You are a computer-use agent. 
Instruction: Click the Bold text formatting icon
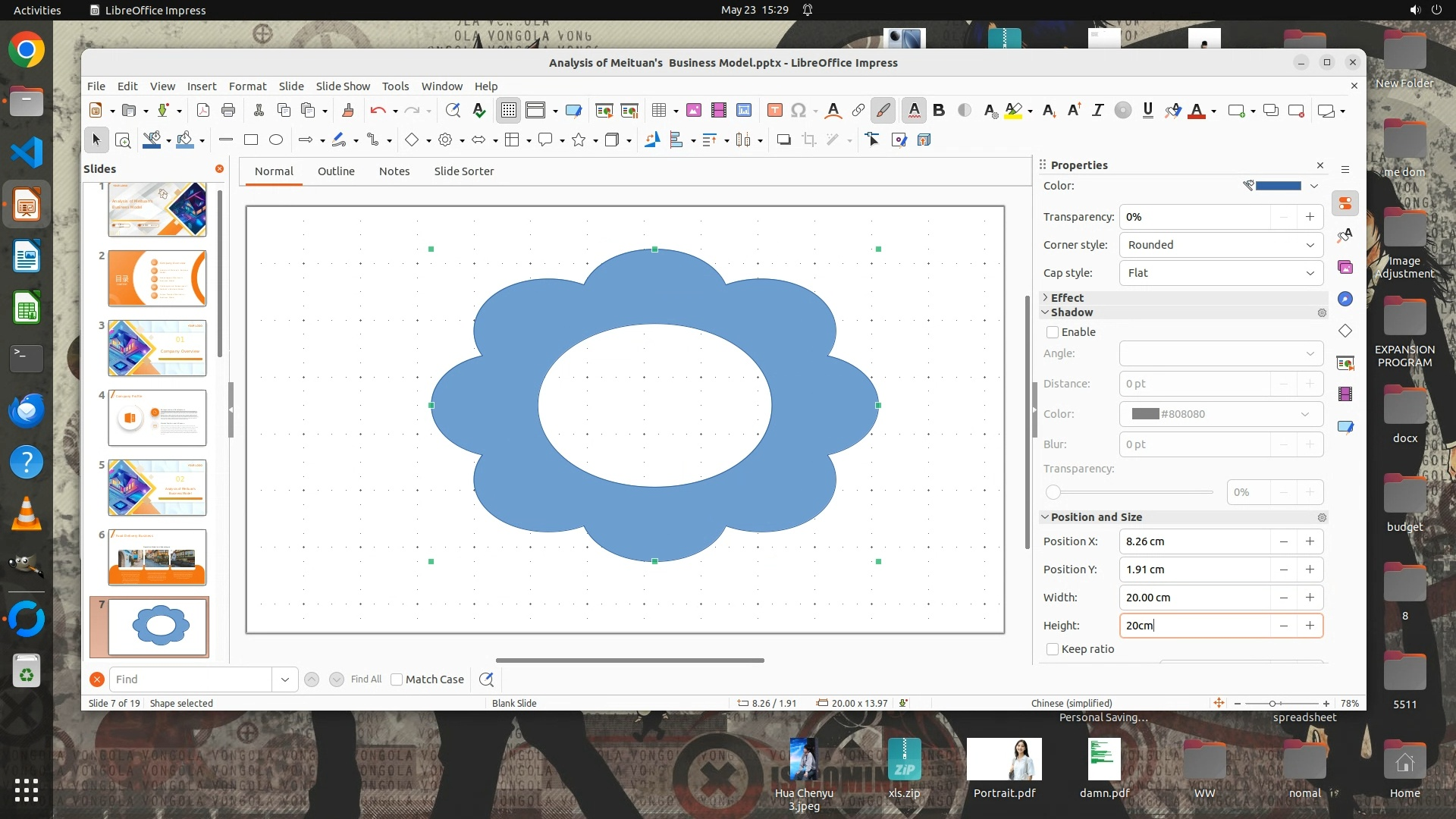(x=939, y=111)
